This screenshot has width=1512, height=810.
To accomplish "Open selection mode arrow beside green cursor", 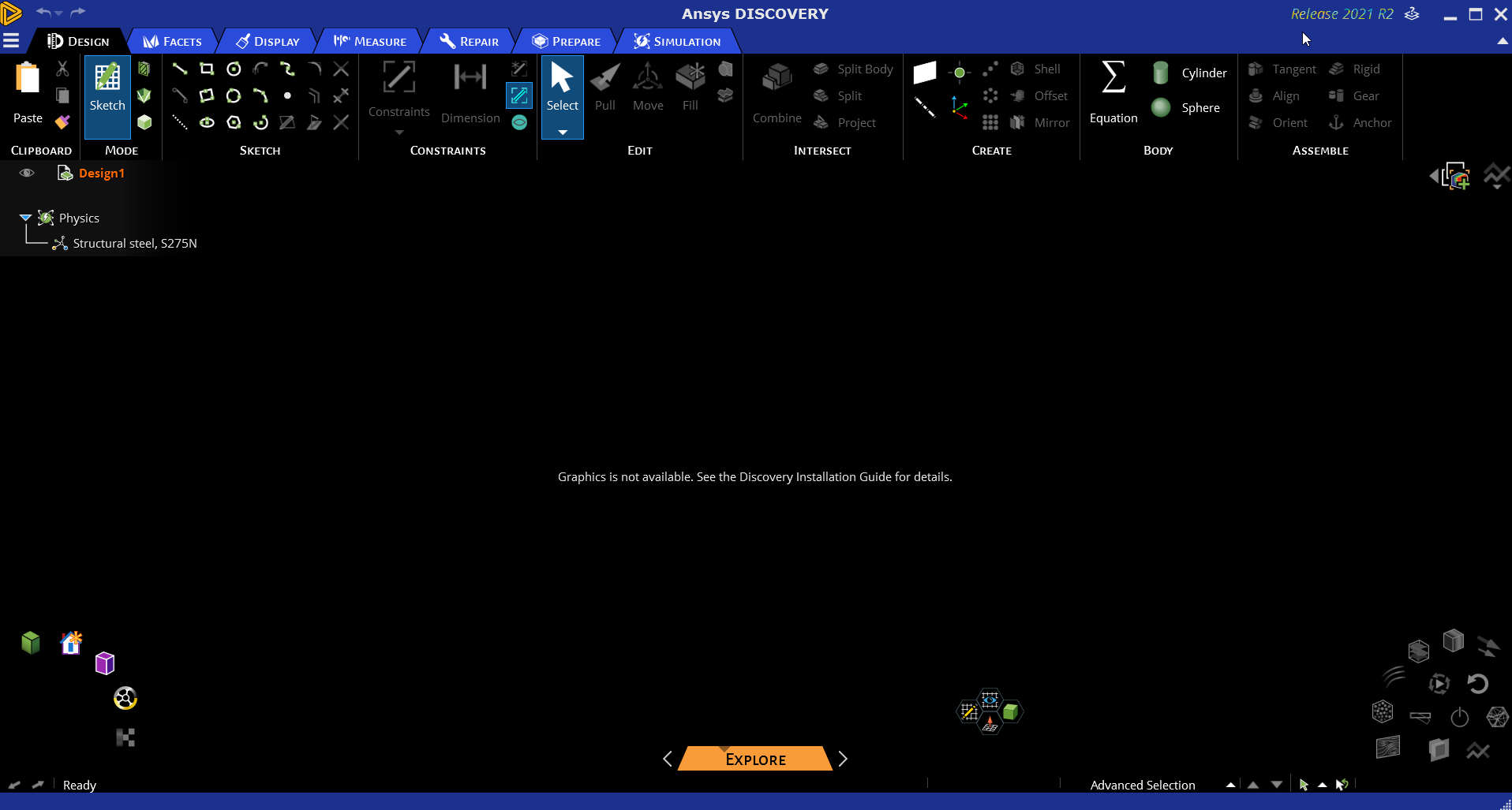I will point(1322,785).
